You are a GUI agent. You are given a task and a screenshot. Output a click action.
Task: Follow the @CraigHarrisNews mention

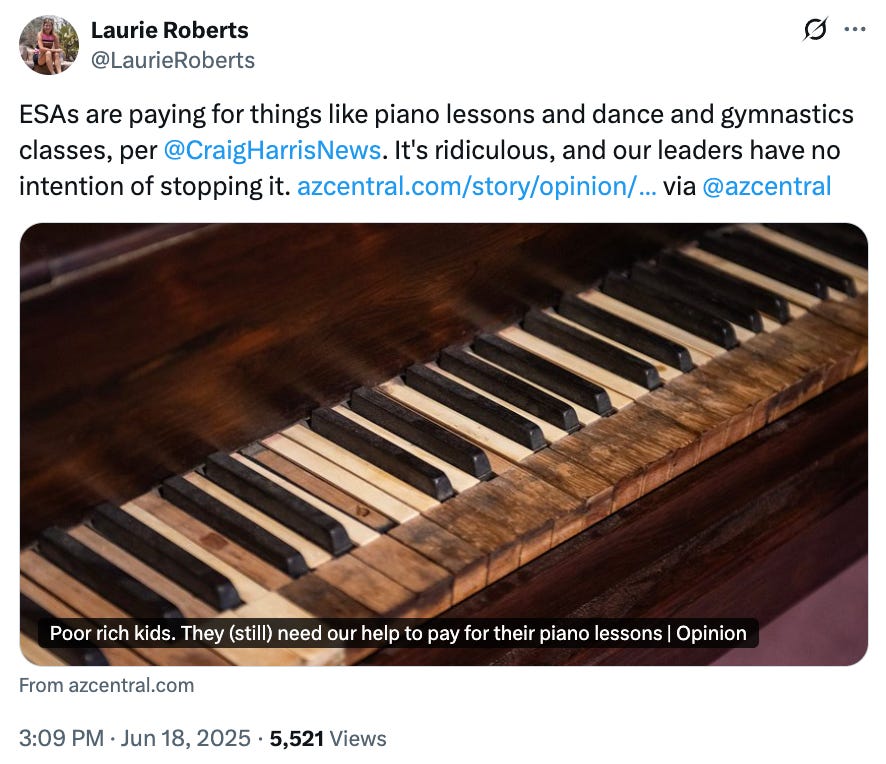pos(272,150)
